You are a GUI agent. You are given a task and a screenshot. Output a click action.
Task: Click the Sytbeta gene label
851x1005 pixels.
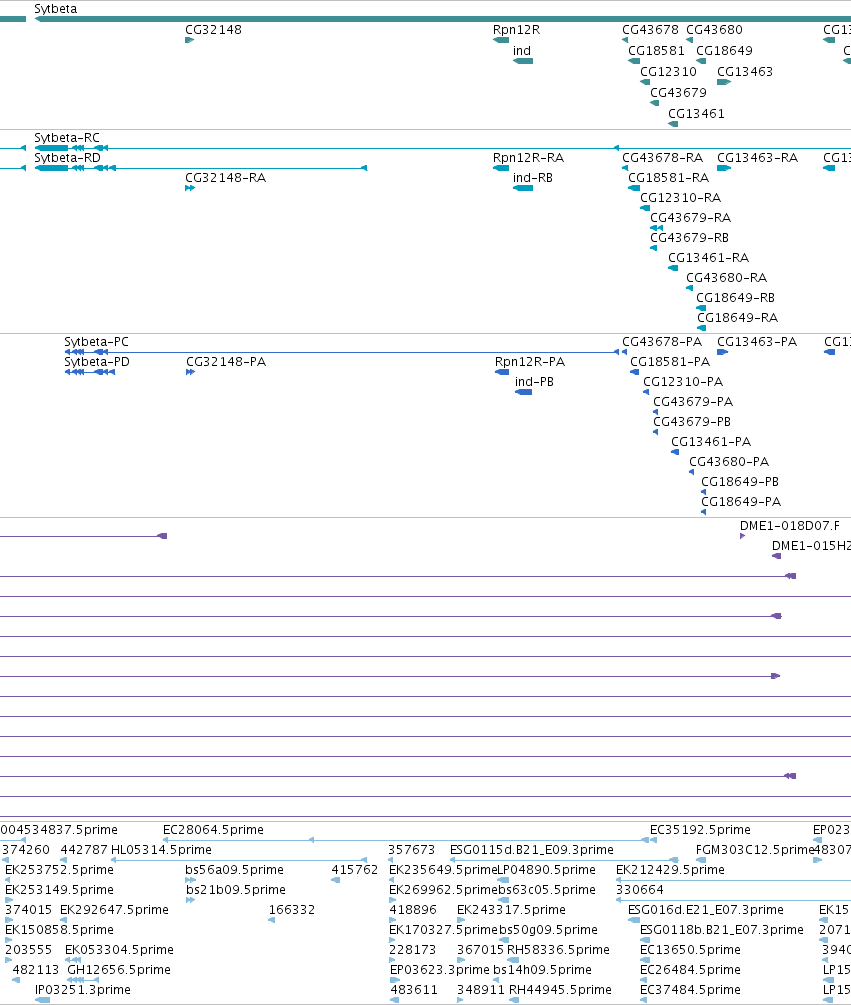click(x=56, y=9)
